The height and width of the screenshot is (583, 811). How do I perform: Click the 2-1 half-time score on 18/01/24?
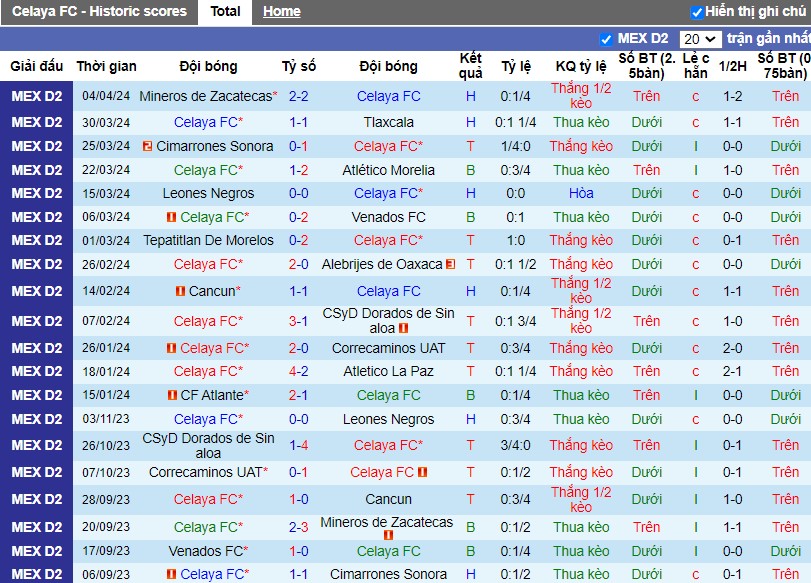(733, 371)
